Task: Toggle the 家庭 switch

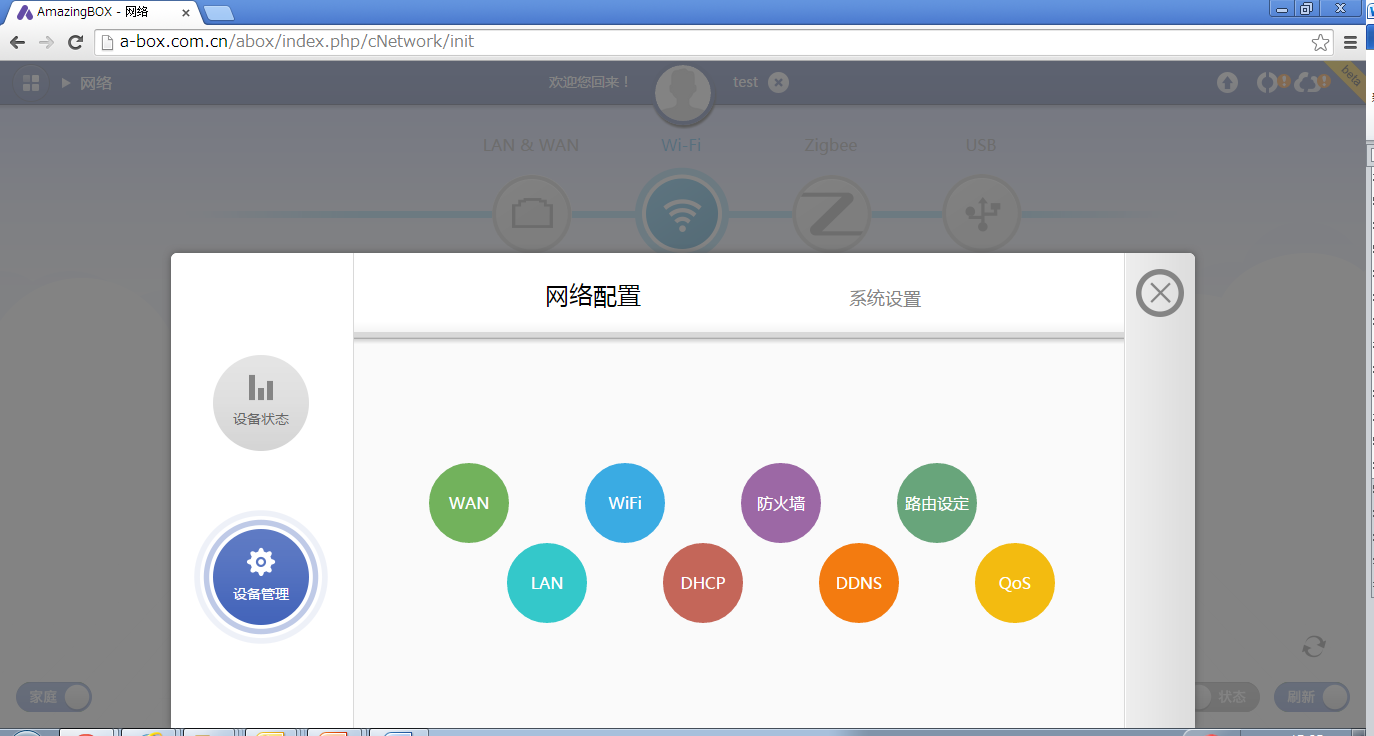Action: [54, 697]
